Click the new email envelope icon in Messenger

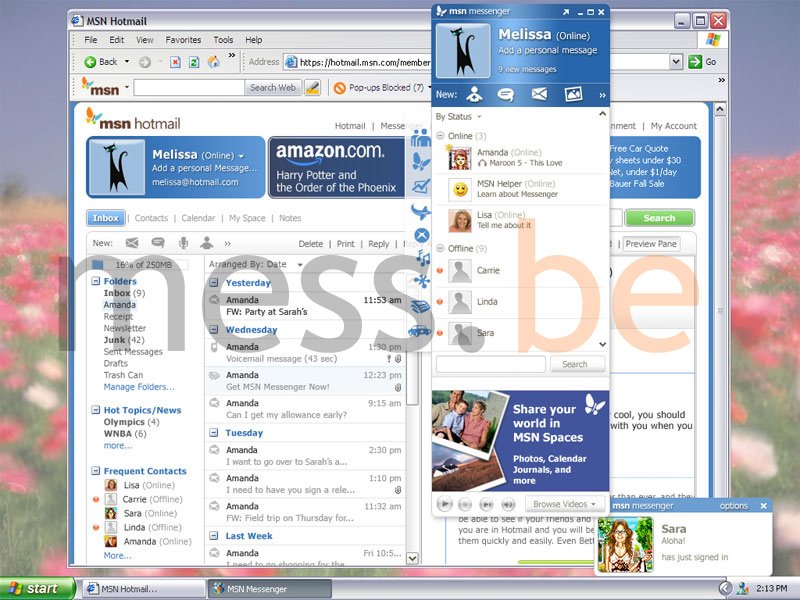pyautogui.click(x=539, y=95)
